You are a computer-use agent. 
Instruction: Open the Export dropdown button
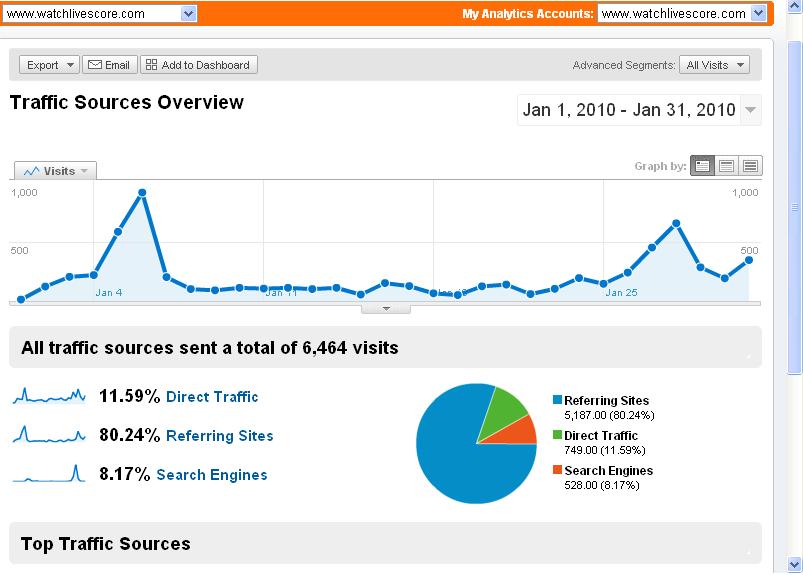(49, 65)
